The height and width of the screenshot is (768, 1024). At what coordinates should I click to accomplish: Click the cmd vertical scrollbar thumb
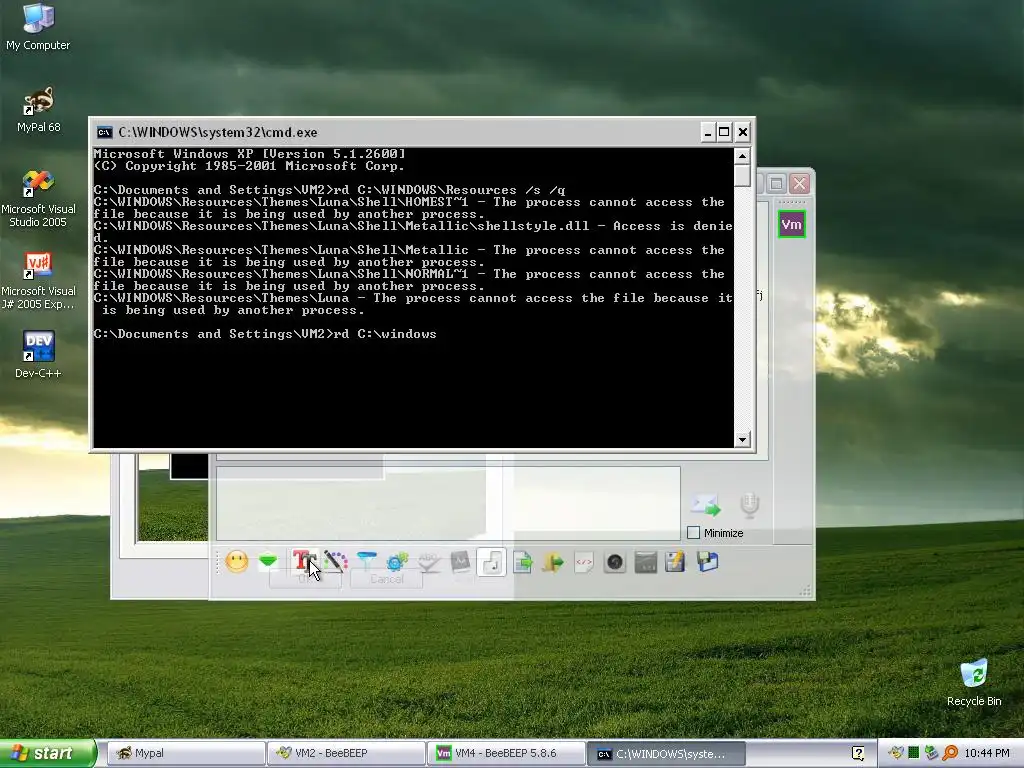pyautogui.click(x=742, y=176)
